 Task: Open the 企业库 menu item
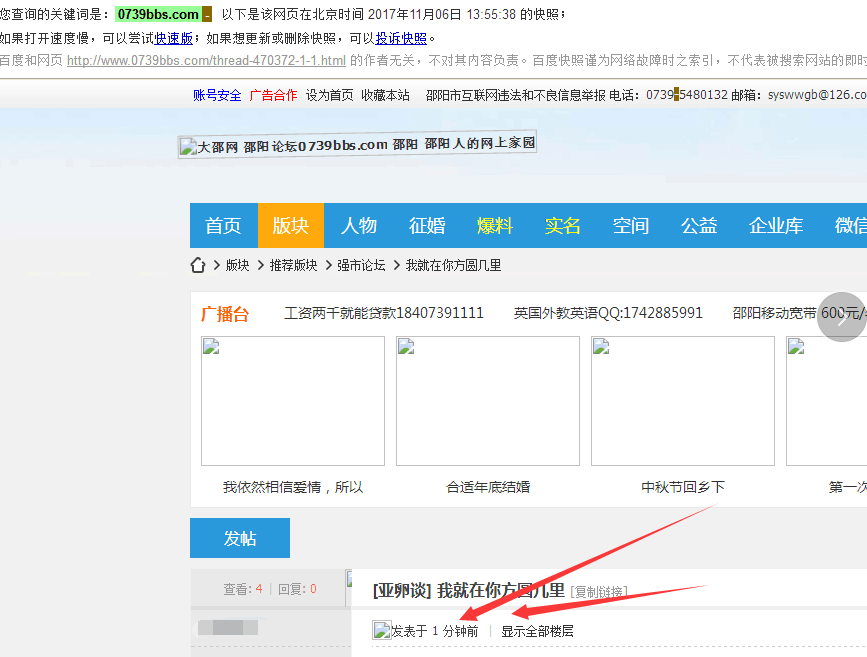coord(776,226)
